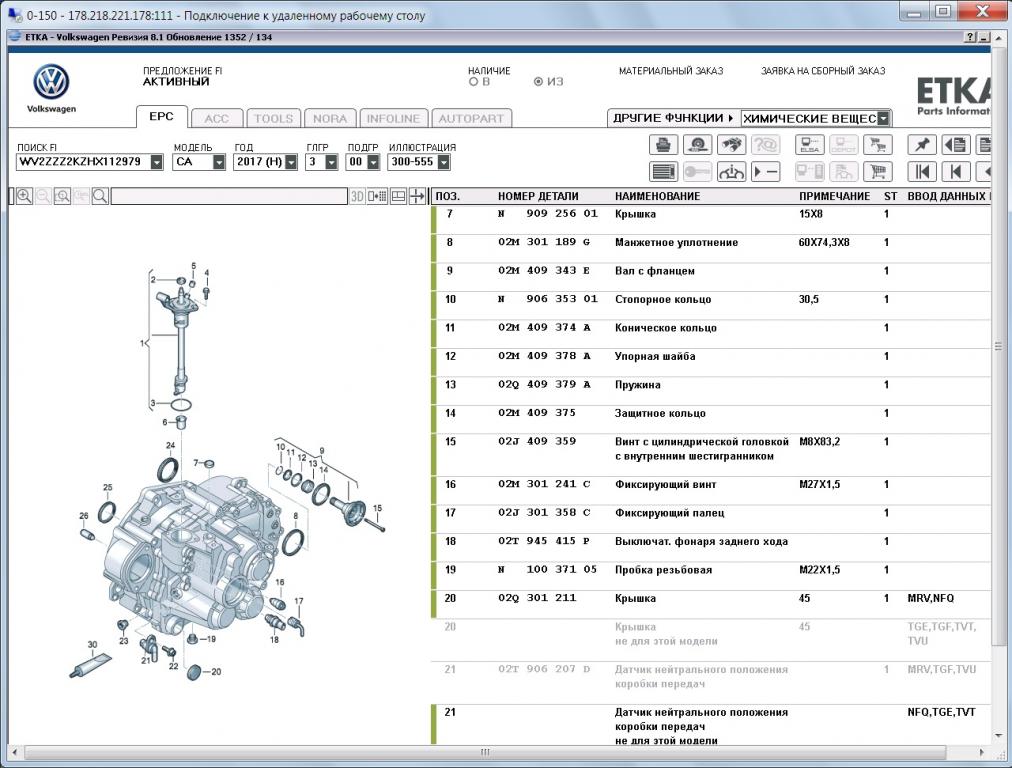Image resolution: width=1012 pixels, height=768 pixels.
Task: Select part number '02J 409 359'
Action: 536,441
